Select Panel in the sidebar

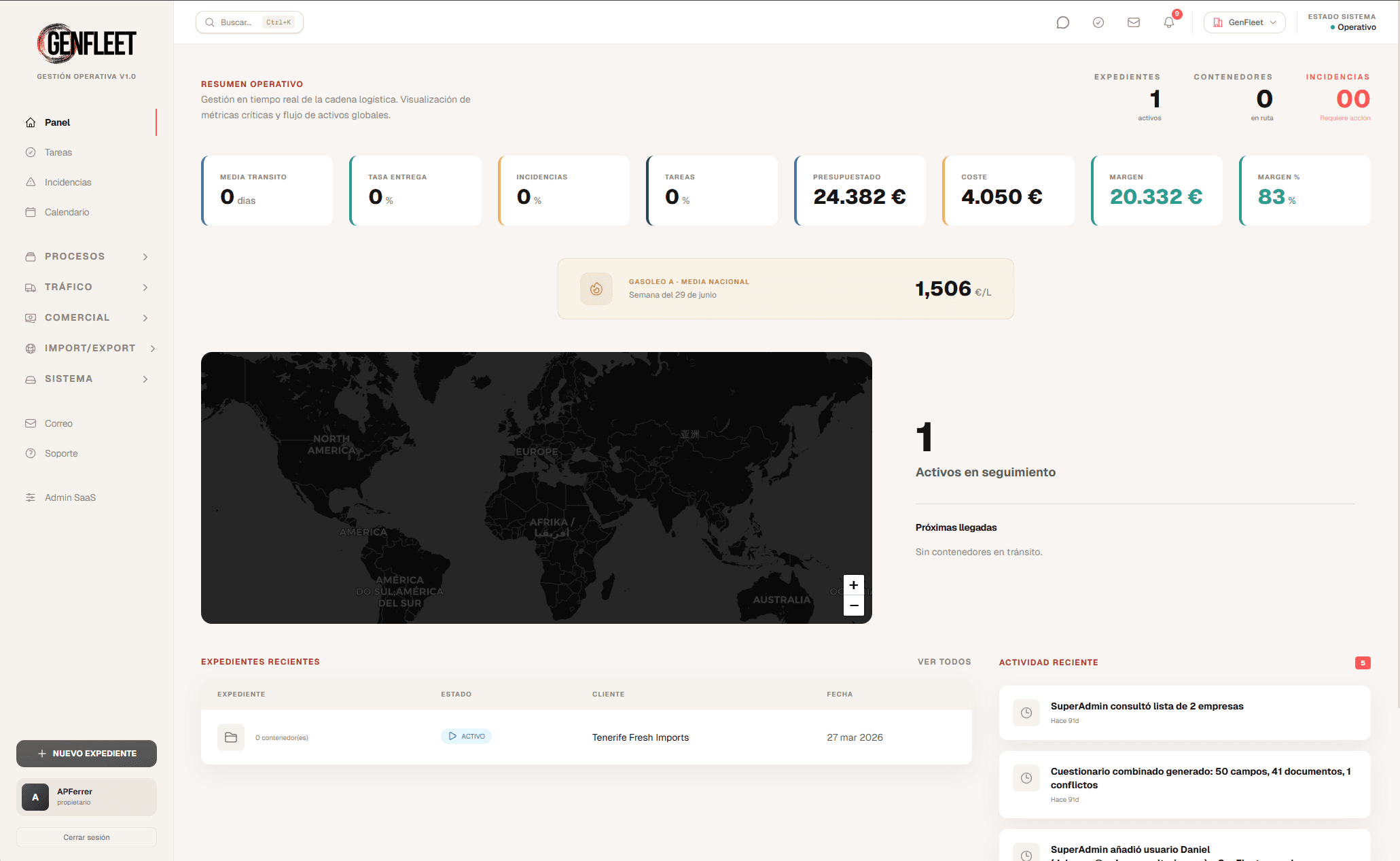click(86, 122)
